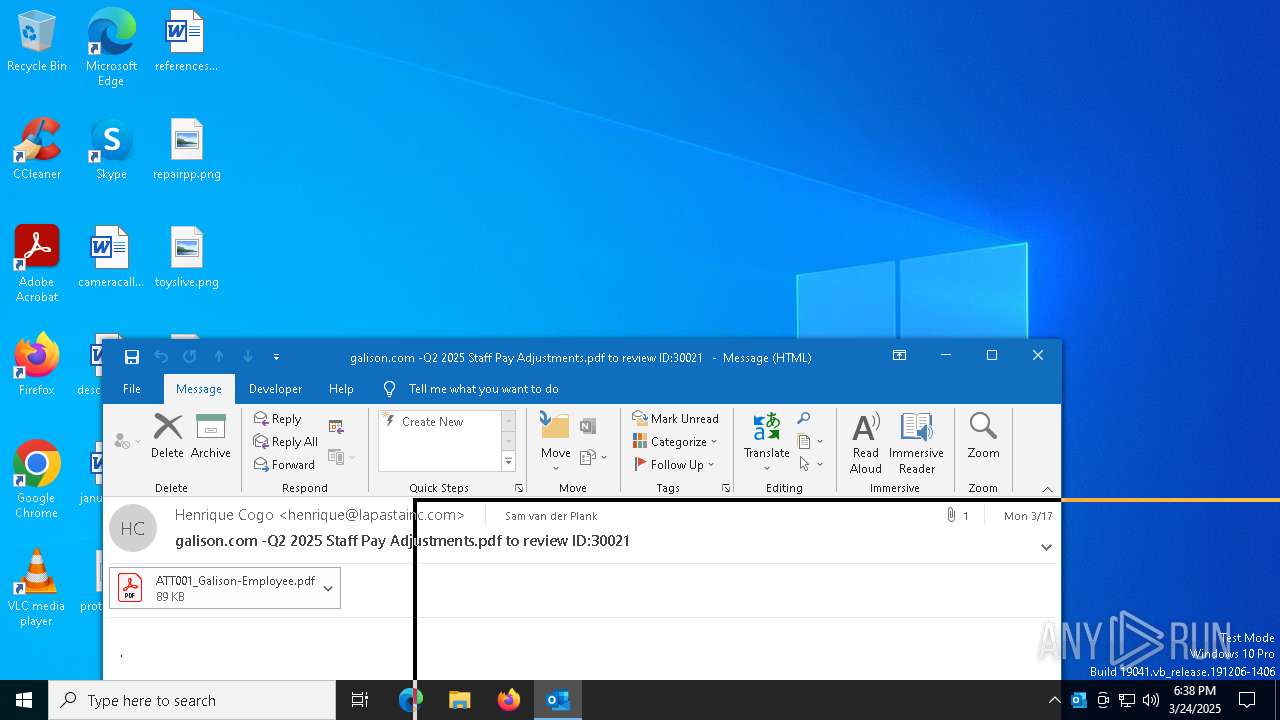1280x720 pixels.
Task: Open the File tab
Action: click(x=132, y=389)
